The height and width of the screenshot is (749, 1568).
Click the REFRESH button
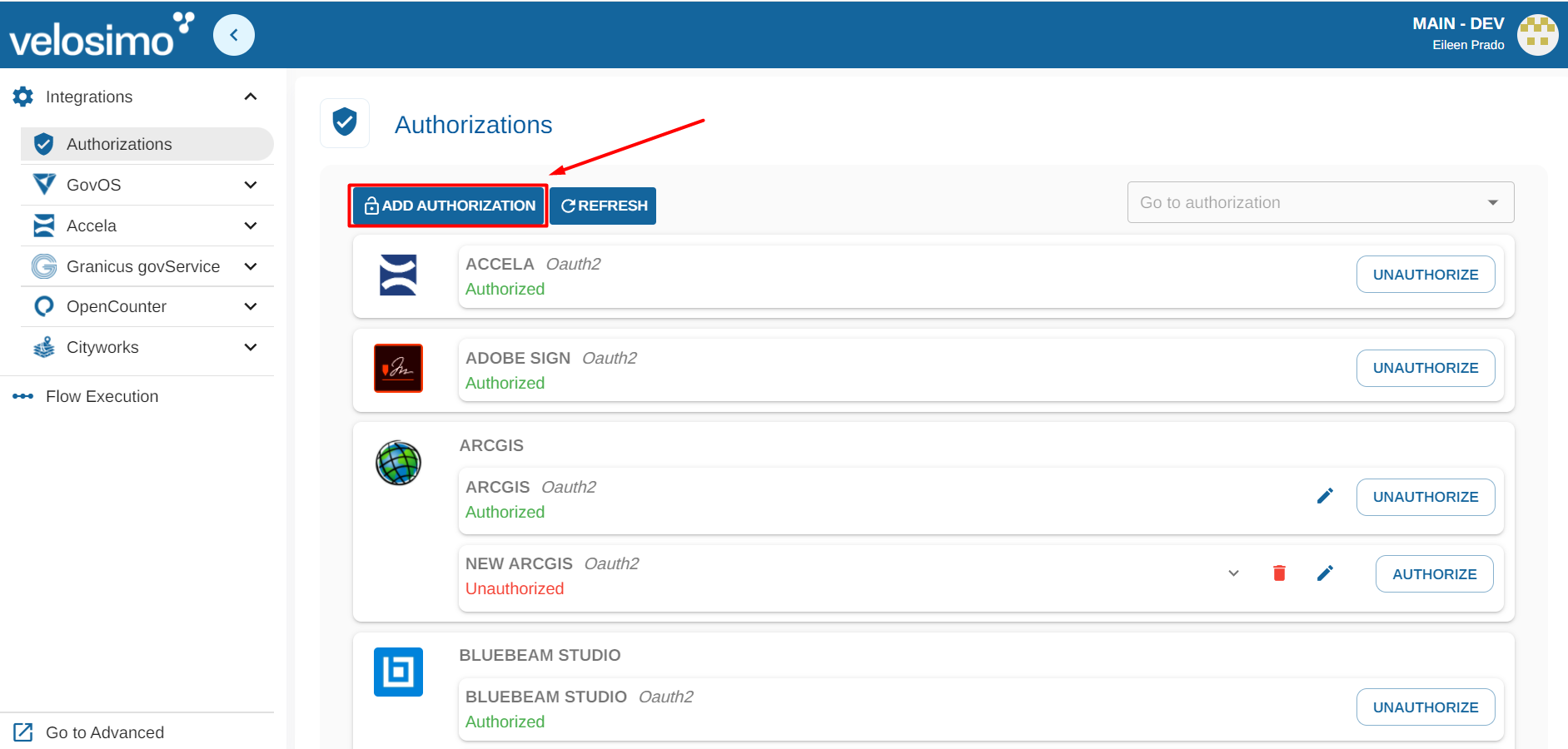tap(603, 206)
